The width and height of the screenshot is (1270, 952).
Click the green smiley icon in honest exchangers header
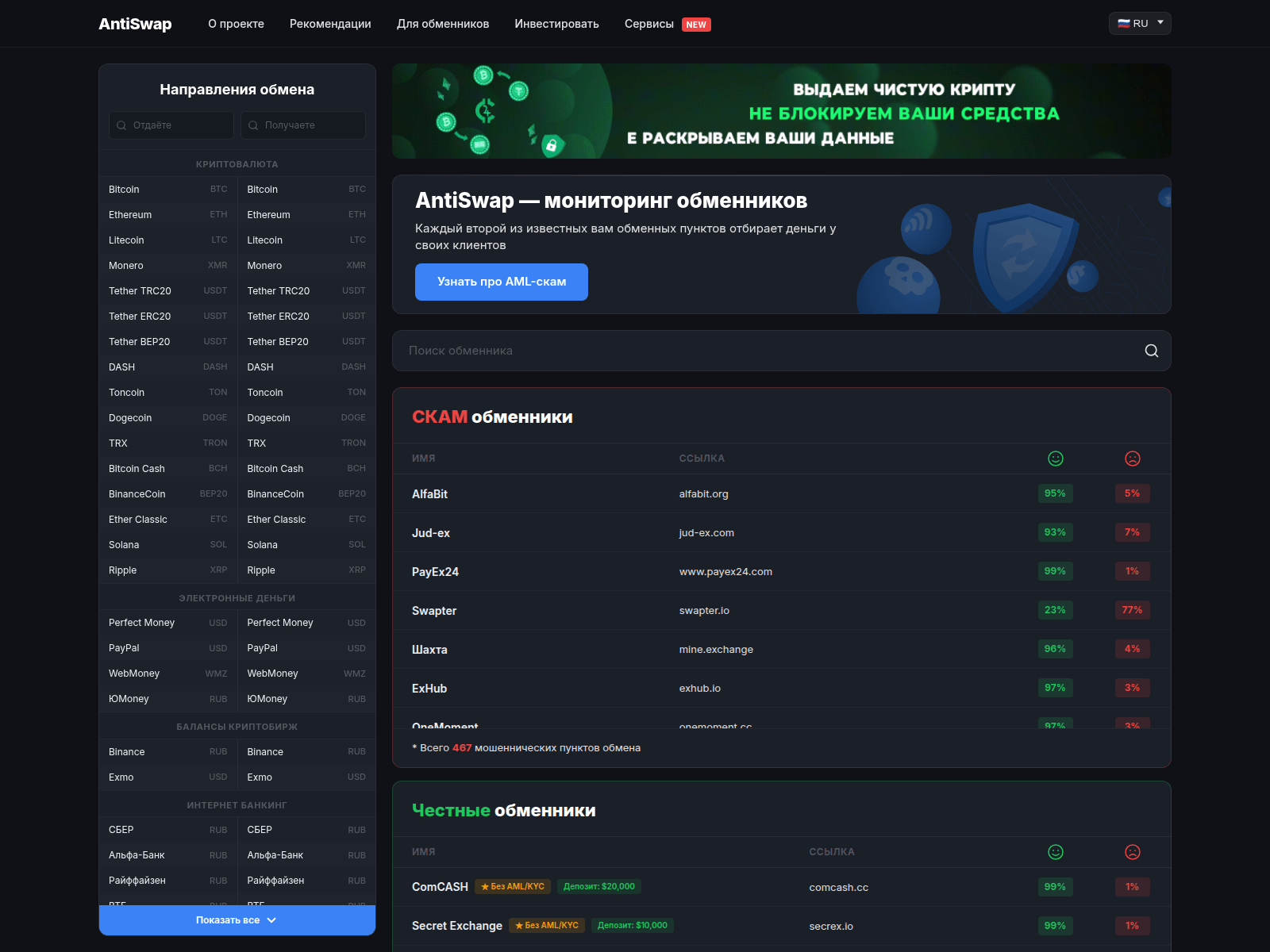[x=1055, y=852]
